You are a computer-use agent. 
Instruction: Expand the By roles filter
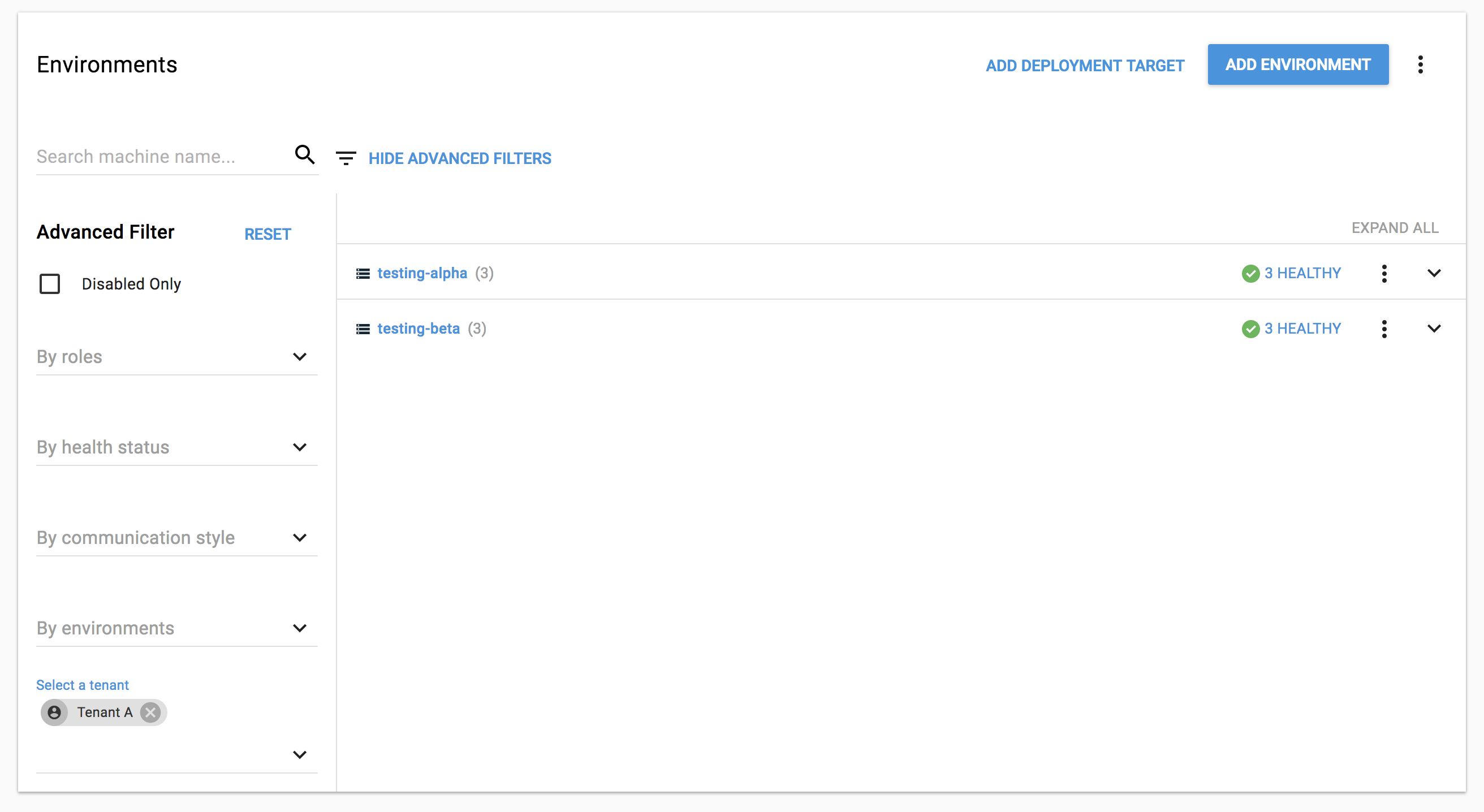coord(299,356)
